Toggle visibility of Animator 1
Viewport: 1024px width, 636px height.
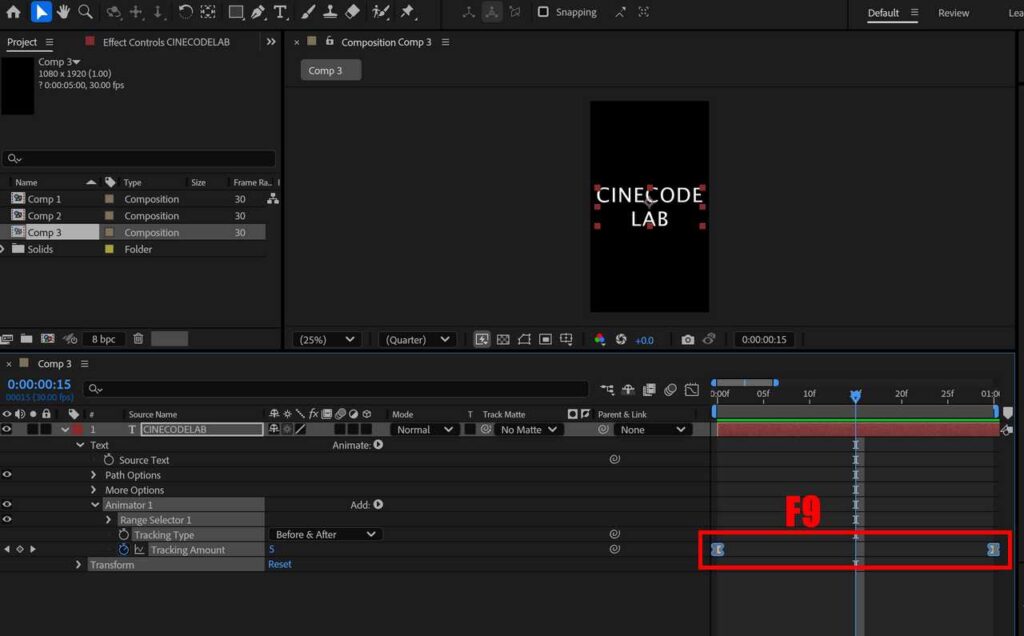tap(7, 505)
